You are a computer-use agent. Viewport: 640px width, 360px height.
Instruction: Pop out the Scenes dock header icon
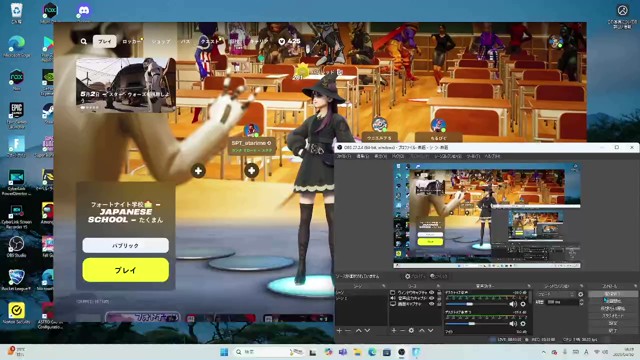pos(383,286)
